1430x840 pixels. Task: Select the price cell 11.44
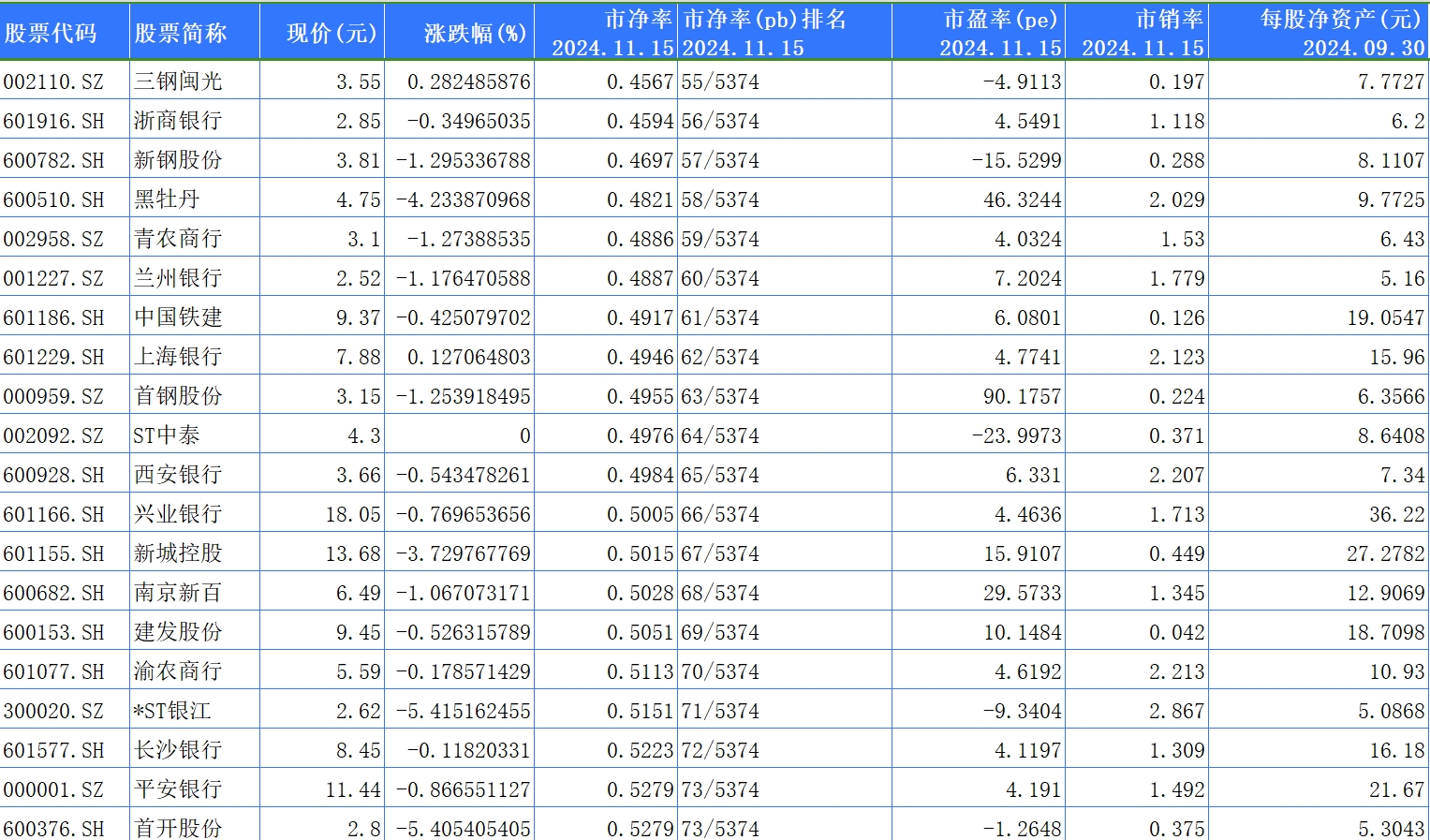click(x=353, y=790)
